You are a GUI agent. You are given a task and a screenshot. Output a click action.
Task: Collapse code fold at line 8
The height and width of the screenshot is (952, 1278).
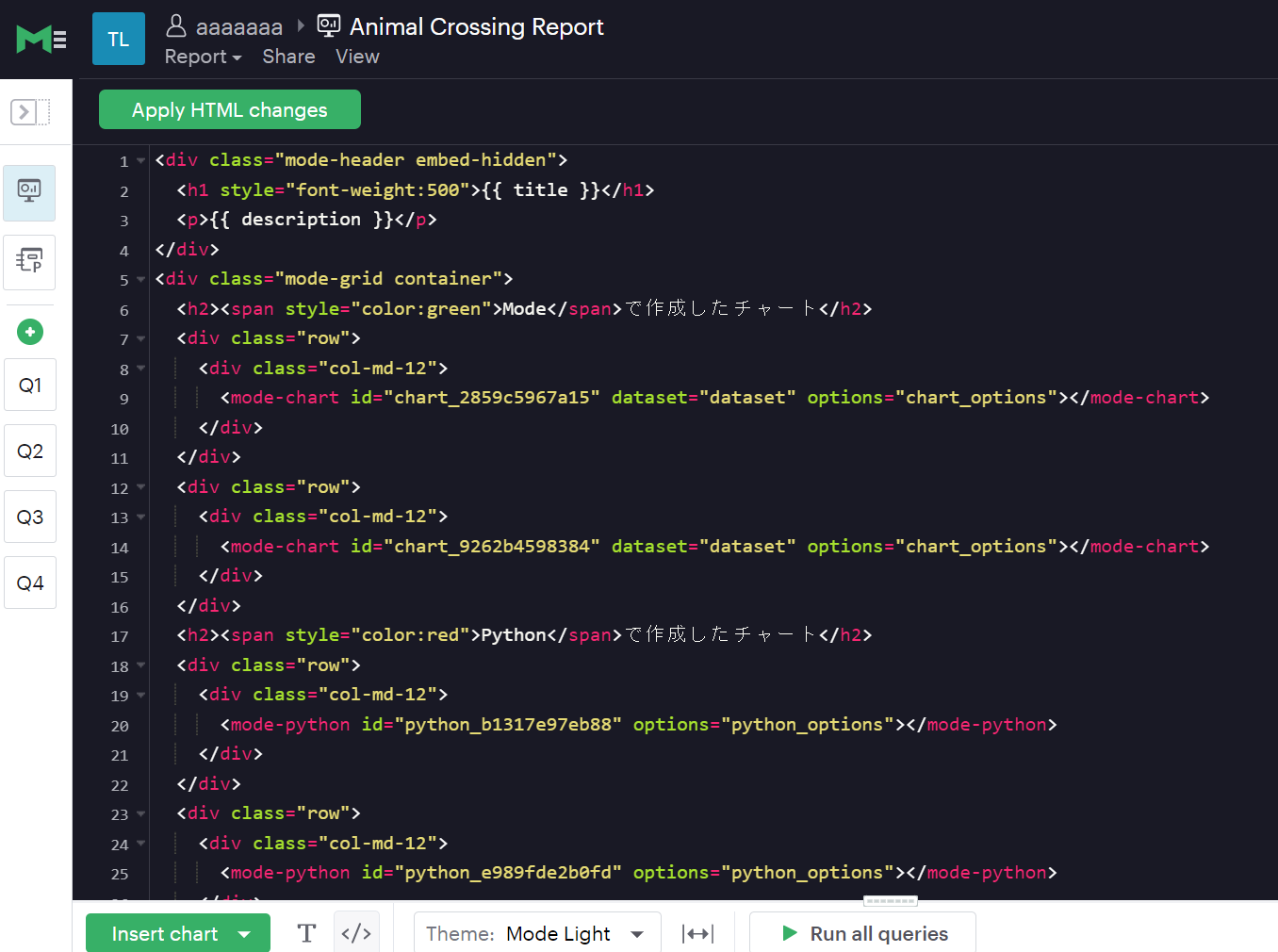coord(141,369)
